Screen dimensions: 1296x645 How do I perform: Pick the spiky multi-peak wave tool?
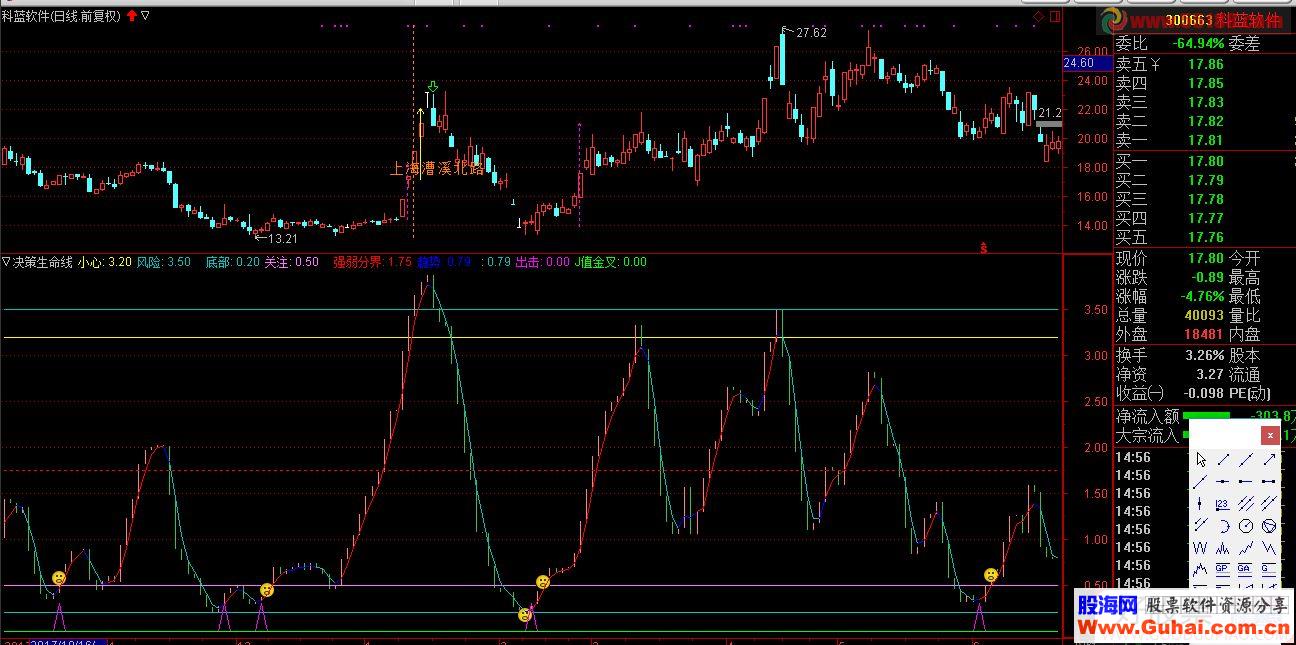tap(1222, 547)
